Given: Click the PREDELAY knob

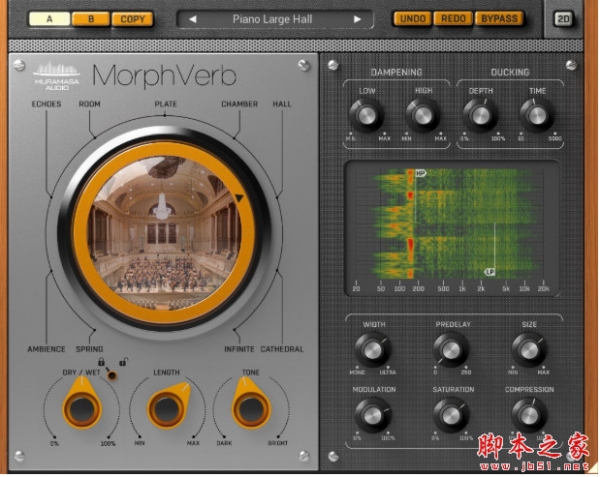Looking at the screenshot, I should tap(451, 350).
